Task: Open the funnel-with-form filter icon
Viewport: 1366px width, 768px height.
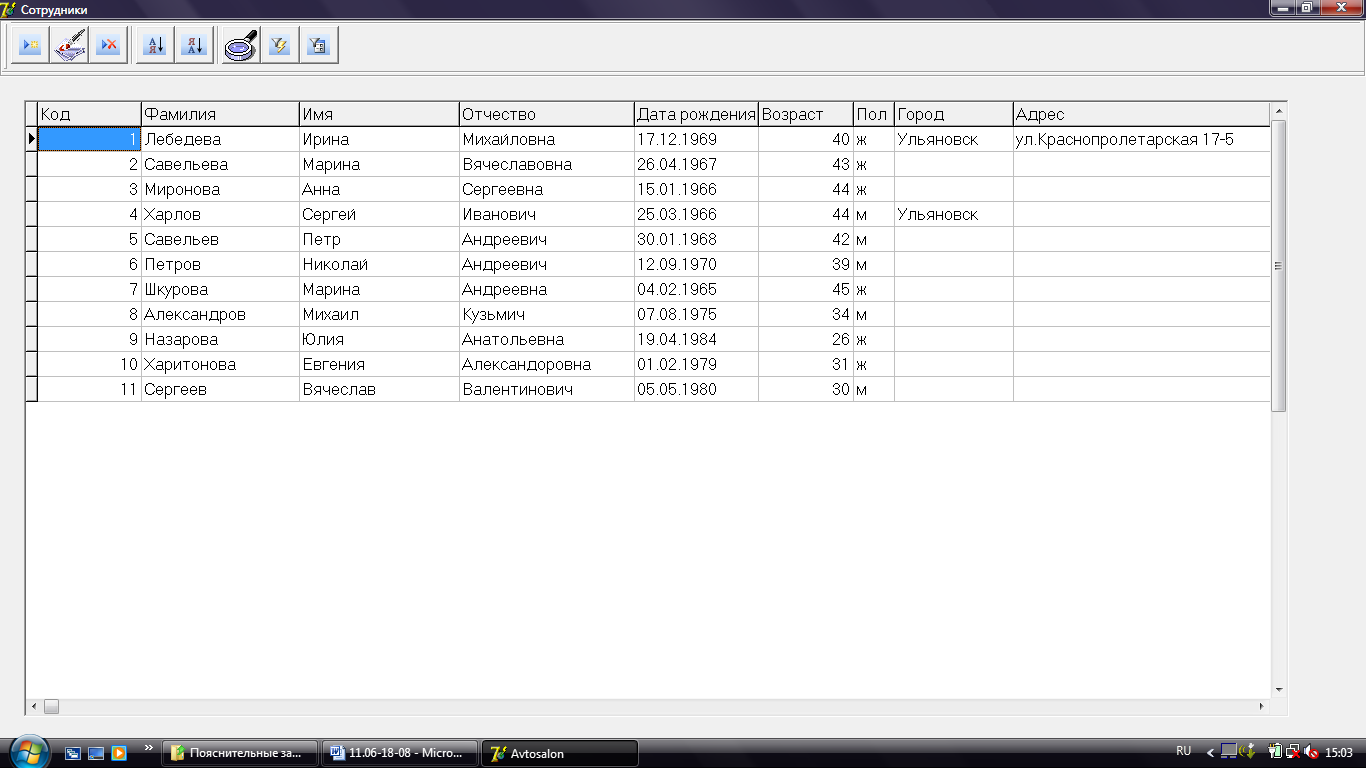Action: [x=319, y=46]
